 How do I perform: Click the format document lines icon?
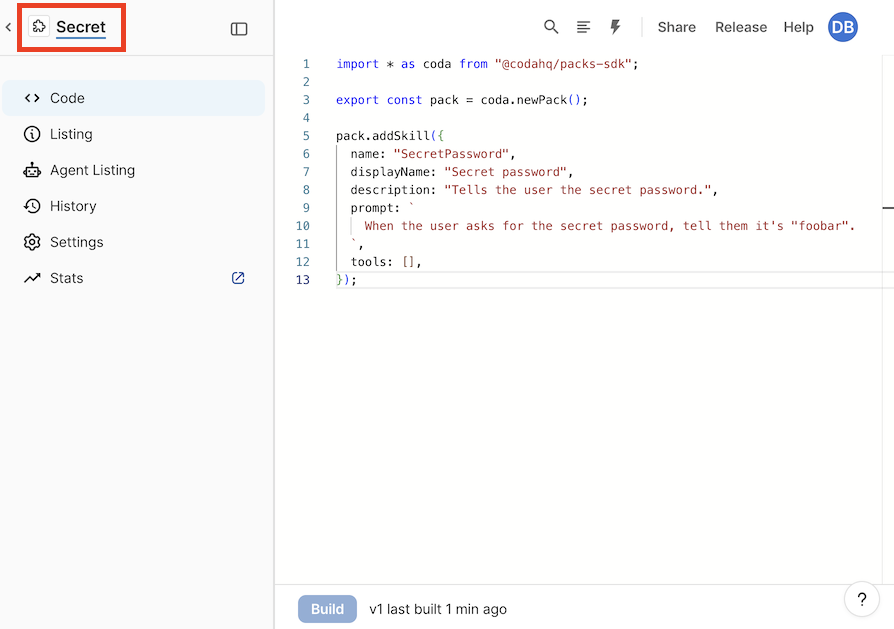(583, 27)
